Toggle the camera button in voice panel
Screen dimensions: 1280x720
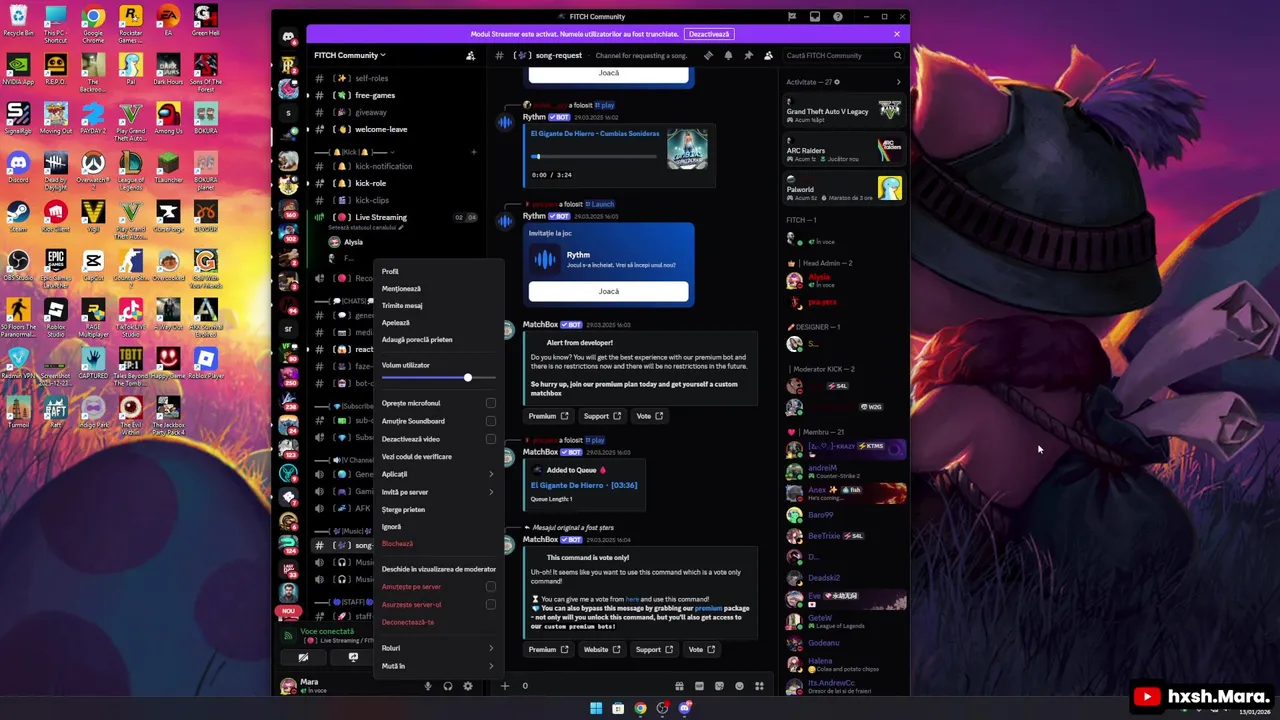tap(303, 658)
